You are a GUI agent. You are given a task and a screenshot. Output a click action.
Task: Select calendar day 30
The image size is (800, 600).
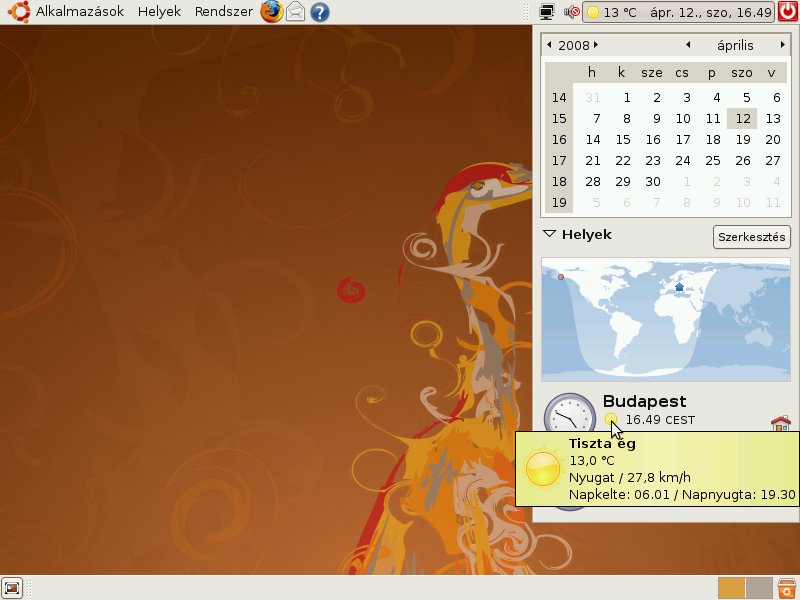[x=653, y=181]
